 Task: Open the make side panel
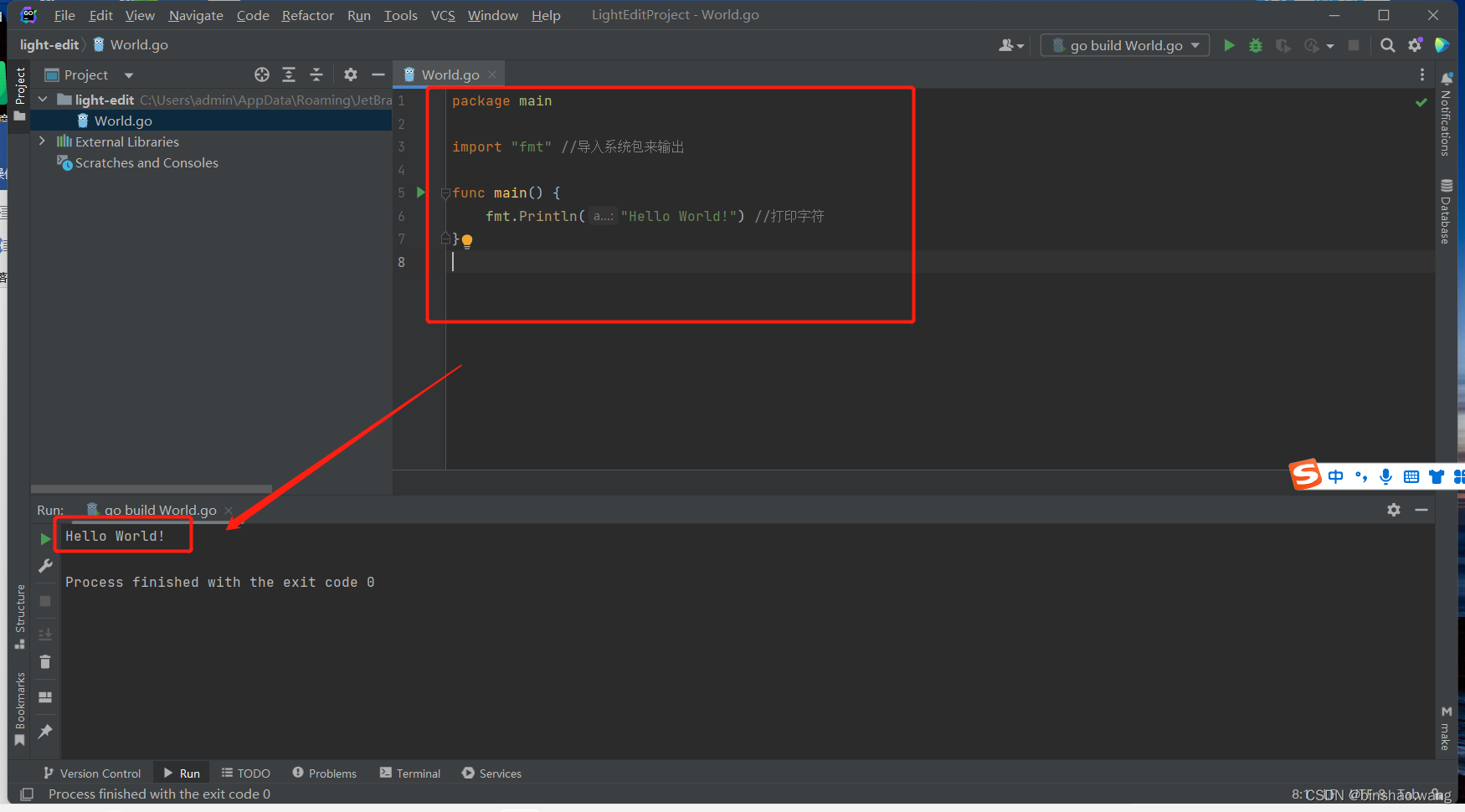[1446, 728]
